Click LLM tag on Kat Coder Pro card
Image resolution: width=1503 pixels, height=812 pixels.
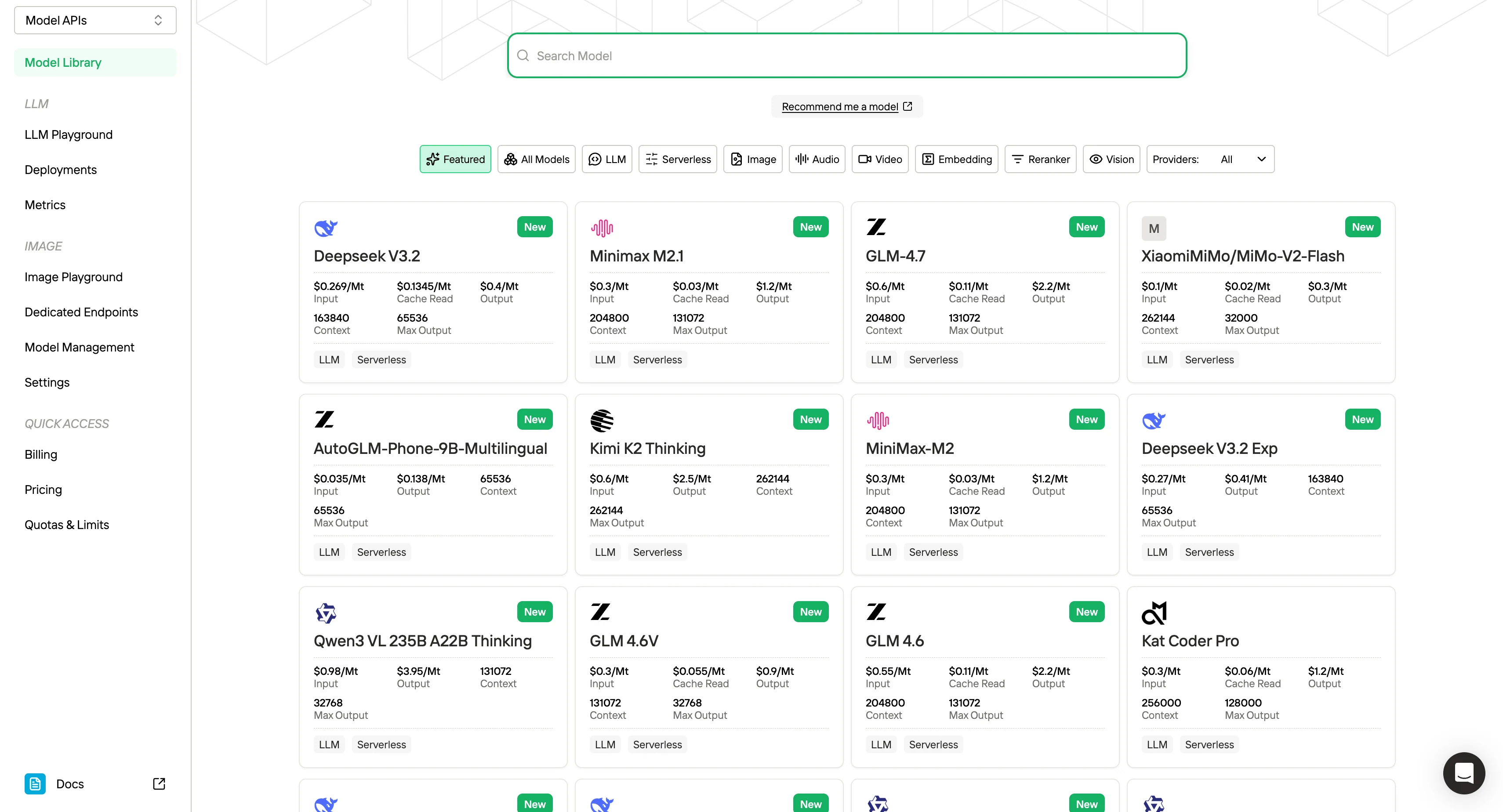1156,745
